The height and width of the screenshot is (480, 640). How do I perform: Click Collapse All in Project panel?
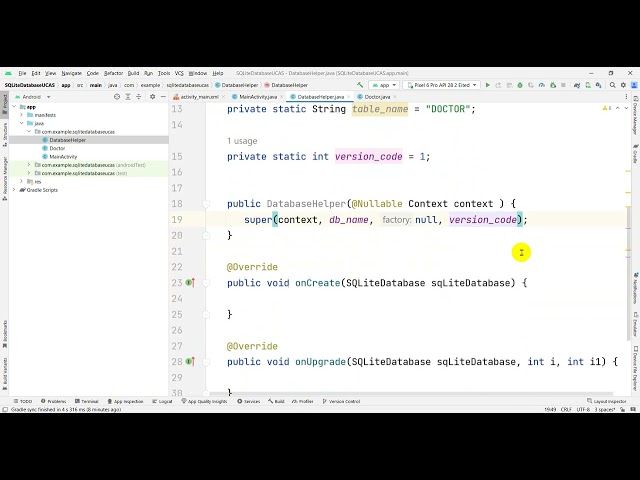[x=138, y=97]
